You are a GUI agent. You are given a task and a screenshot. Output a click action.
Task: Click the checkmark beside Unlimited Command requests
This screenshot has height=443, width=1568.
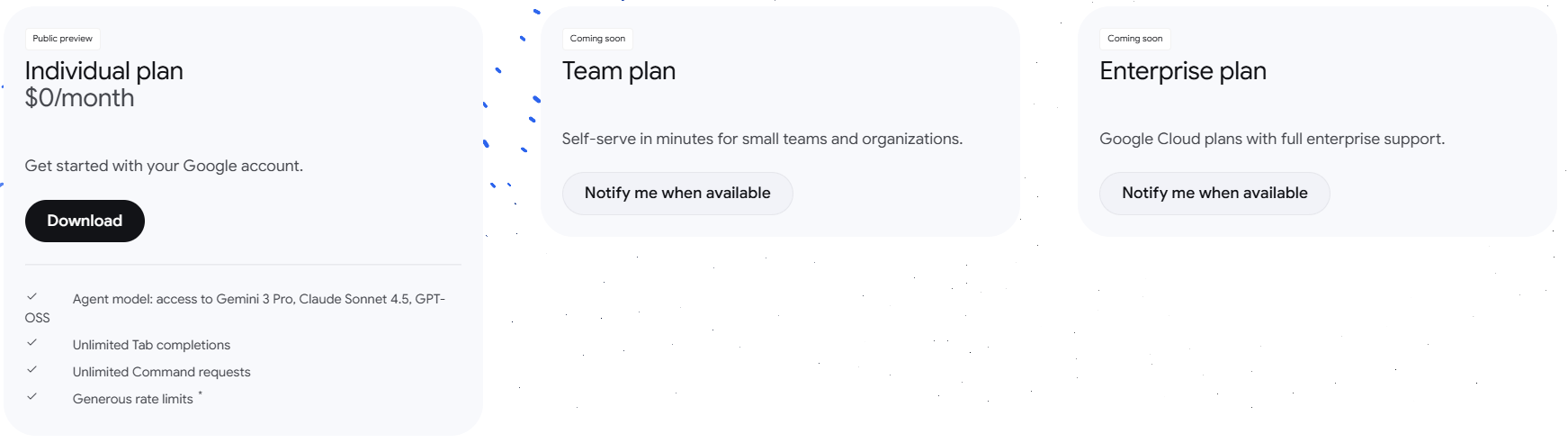32,369
